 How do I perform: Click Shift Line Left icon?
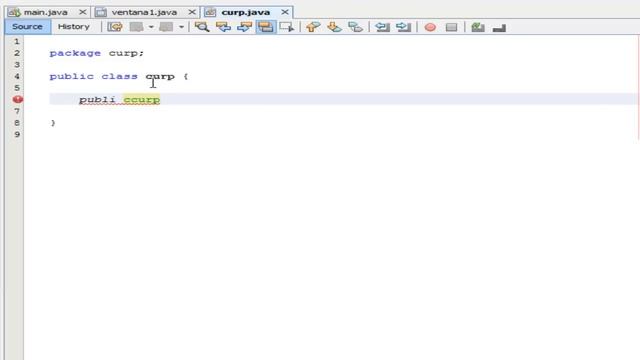pos(382,27)
